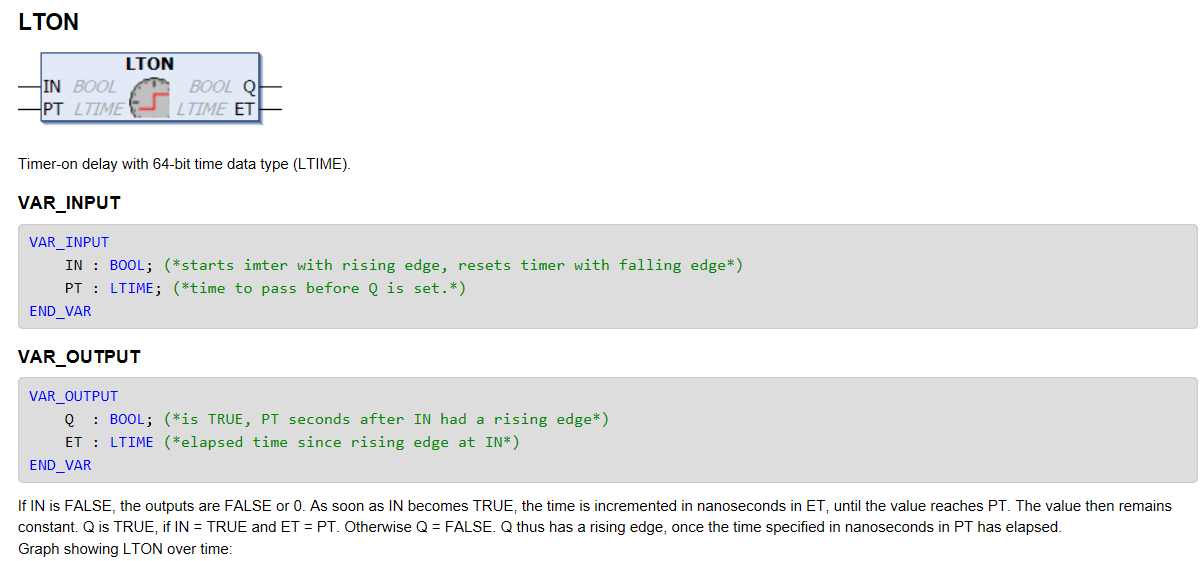
Task: Click the blue VAR_OUTPUT keyword in code
Action: click(74, 396)
